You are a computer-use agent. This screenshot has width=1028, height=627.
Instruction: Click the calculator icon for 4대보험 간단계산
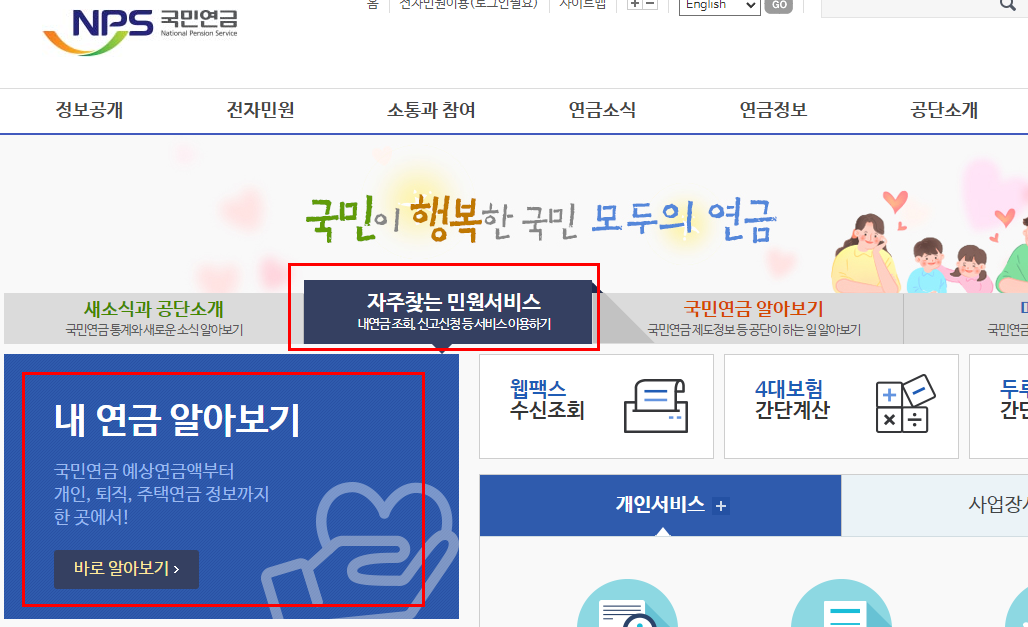pos(905,403)
